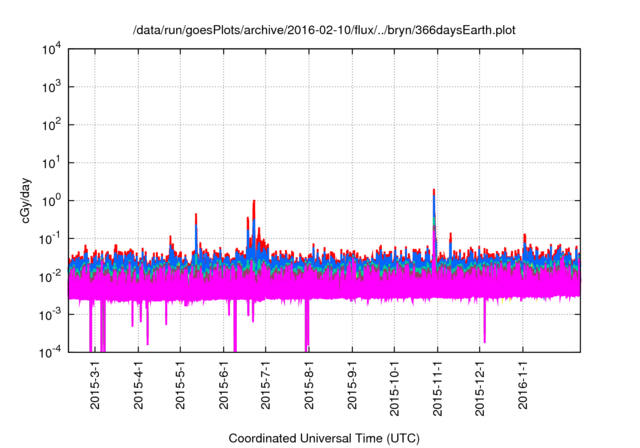The width and height of the screenshot is (640, 448).
Task: Click the tallest red spike near 2015-11-1
Action: point(433,192)
